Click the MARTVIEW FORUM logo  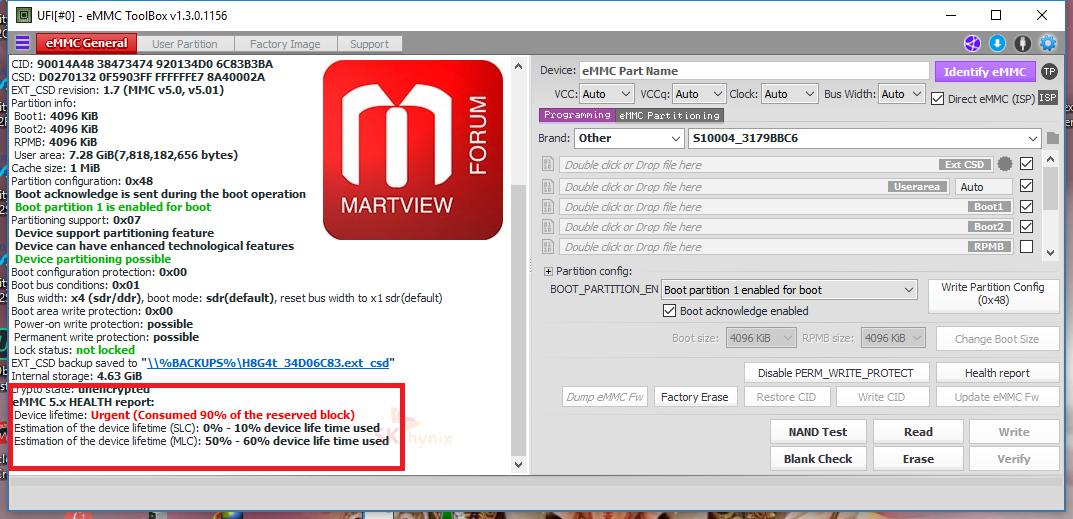(x=413, y=150)
